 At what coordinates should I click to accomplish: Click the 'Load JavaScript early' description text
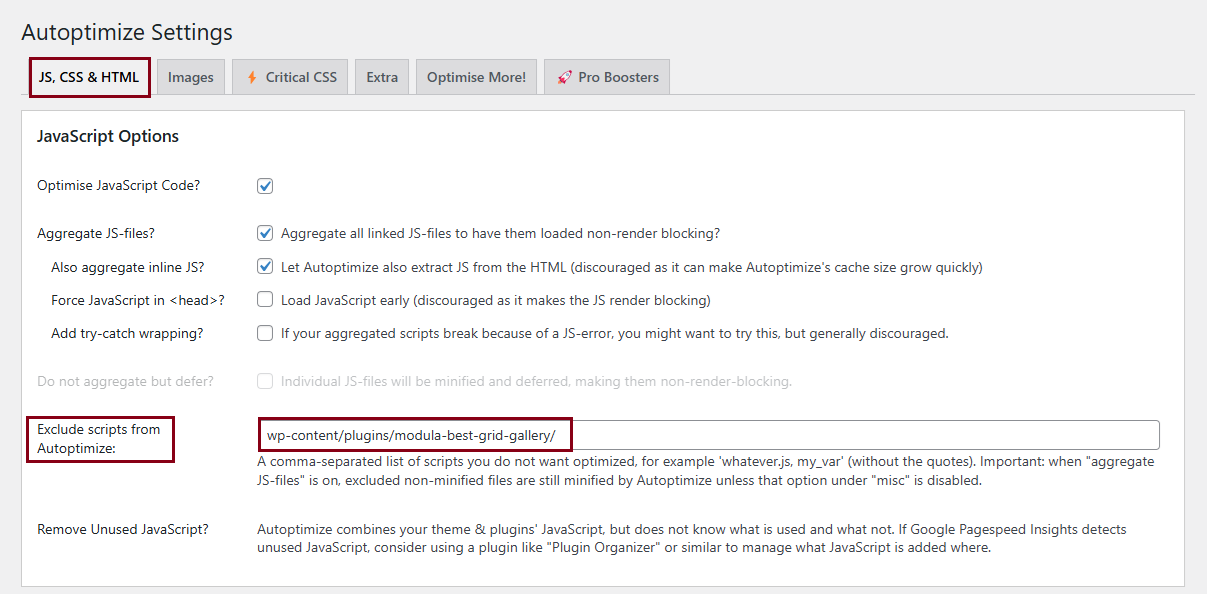pos(495,300)
